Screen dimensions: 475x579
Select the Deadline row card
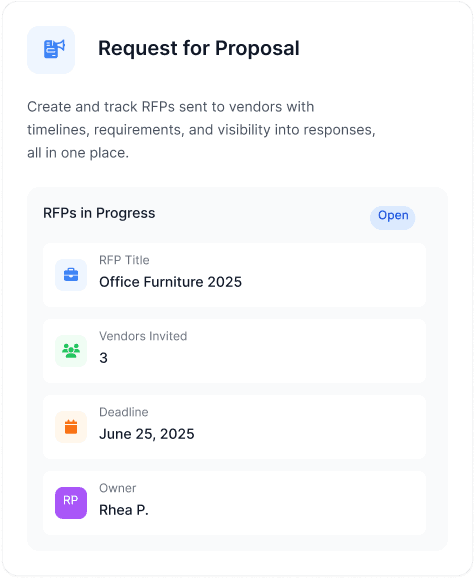click(235, 427)
